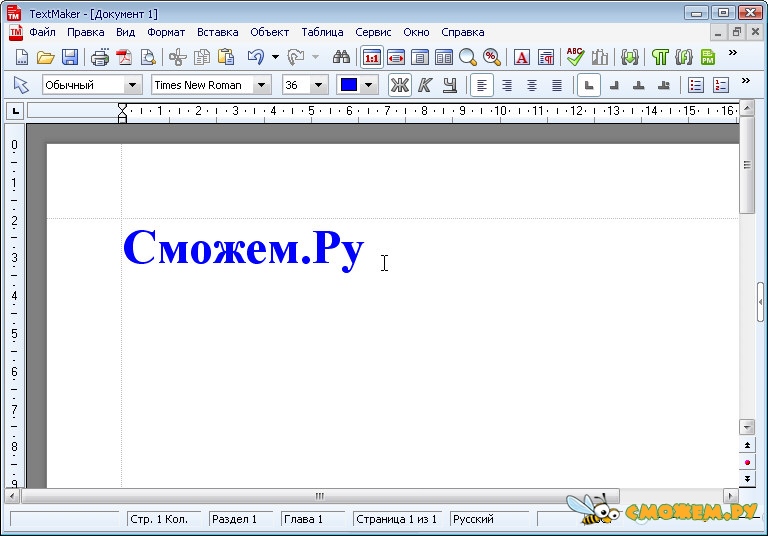Apply the blue font color swatch
This screenshot has width=768, height=536.
[x=349, y=85]
